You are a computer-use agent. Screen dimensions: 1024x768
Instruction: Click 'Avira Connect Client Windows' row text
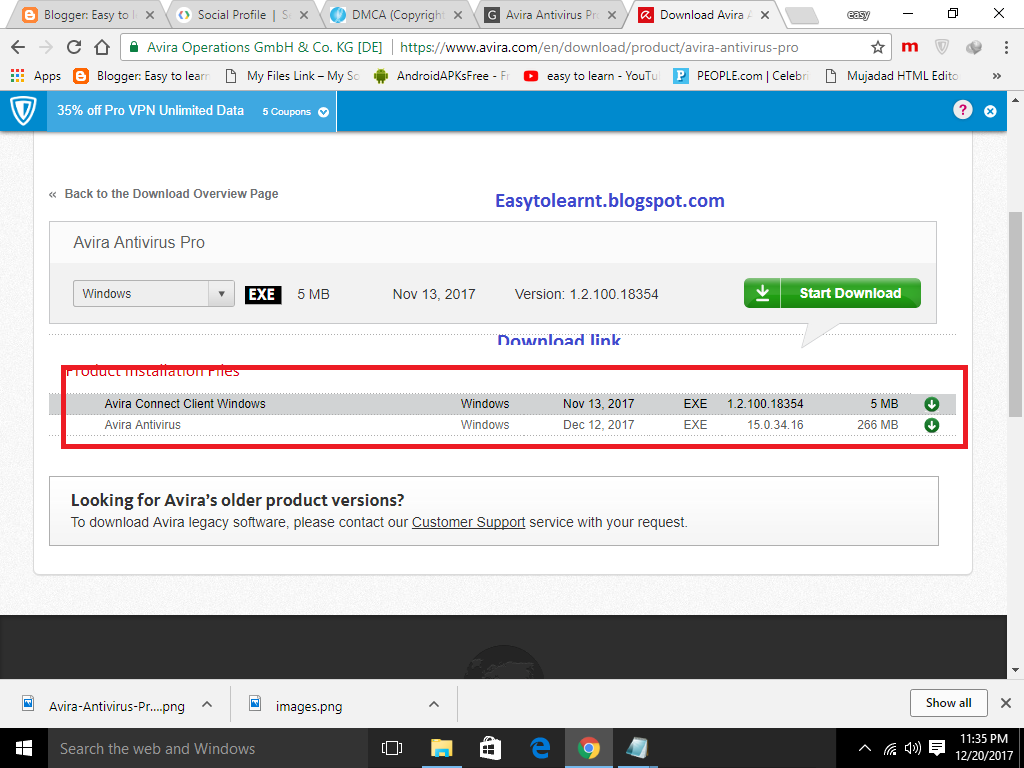click(185, 404)
